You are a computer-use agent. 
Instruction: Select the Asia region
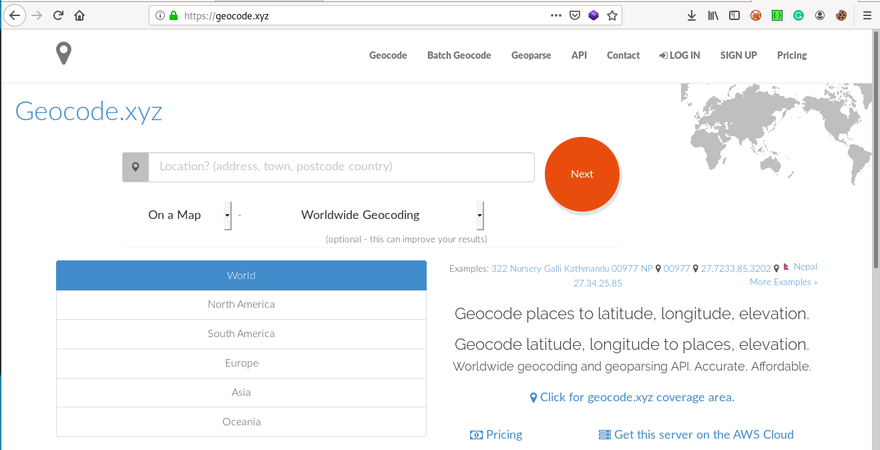point(241,392)
